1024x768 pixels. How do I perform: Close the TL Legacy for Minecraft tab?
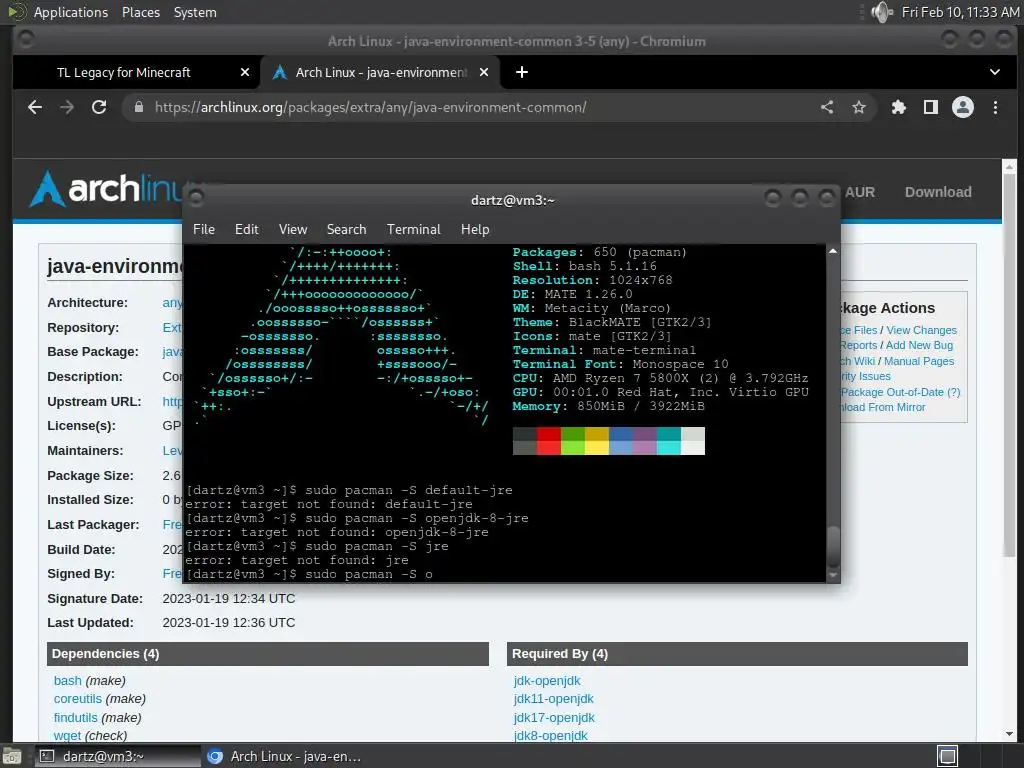[x=245, y=72]
